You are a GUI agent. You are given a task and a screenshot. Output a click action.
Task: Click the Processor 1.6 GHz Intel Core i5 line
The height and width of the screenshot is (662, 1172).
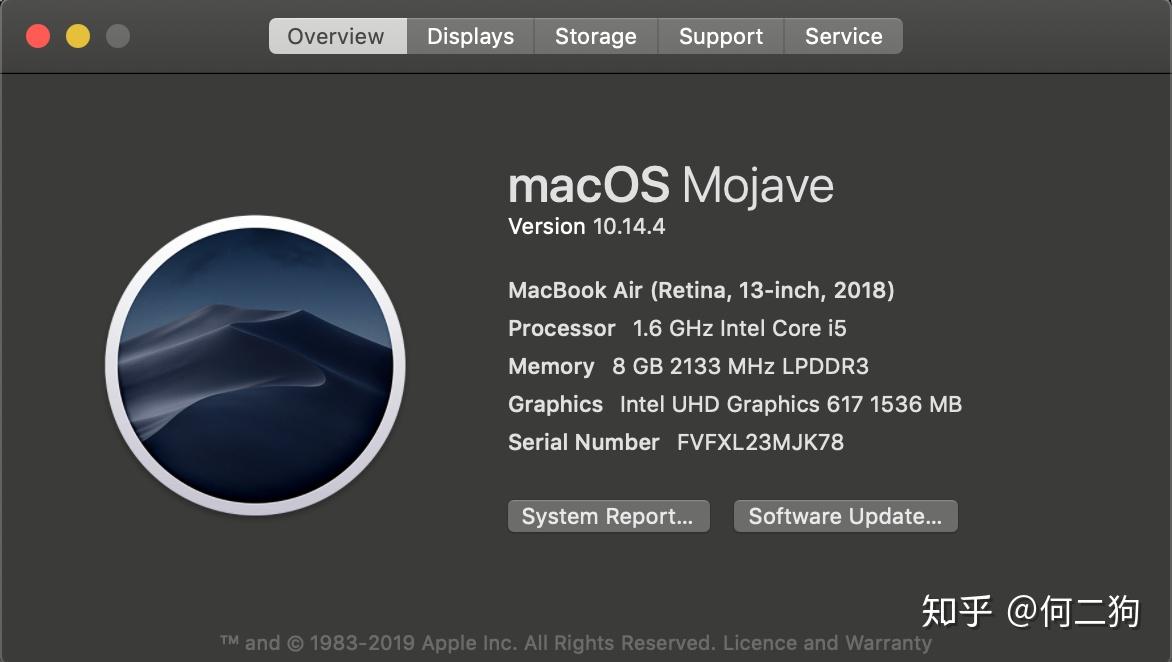coord(677,328)
